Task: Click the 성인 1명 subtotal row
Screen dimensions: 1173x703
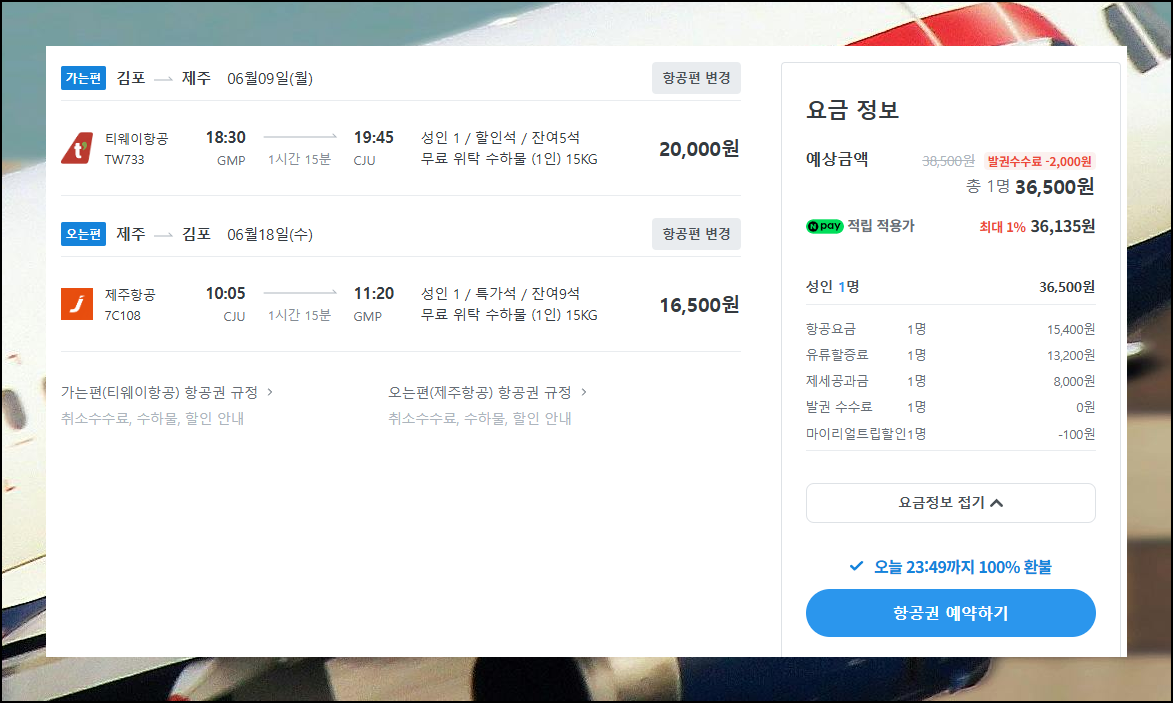Action: [950, 286]
